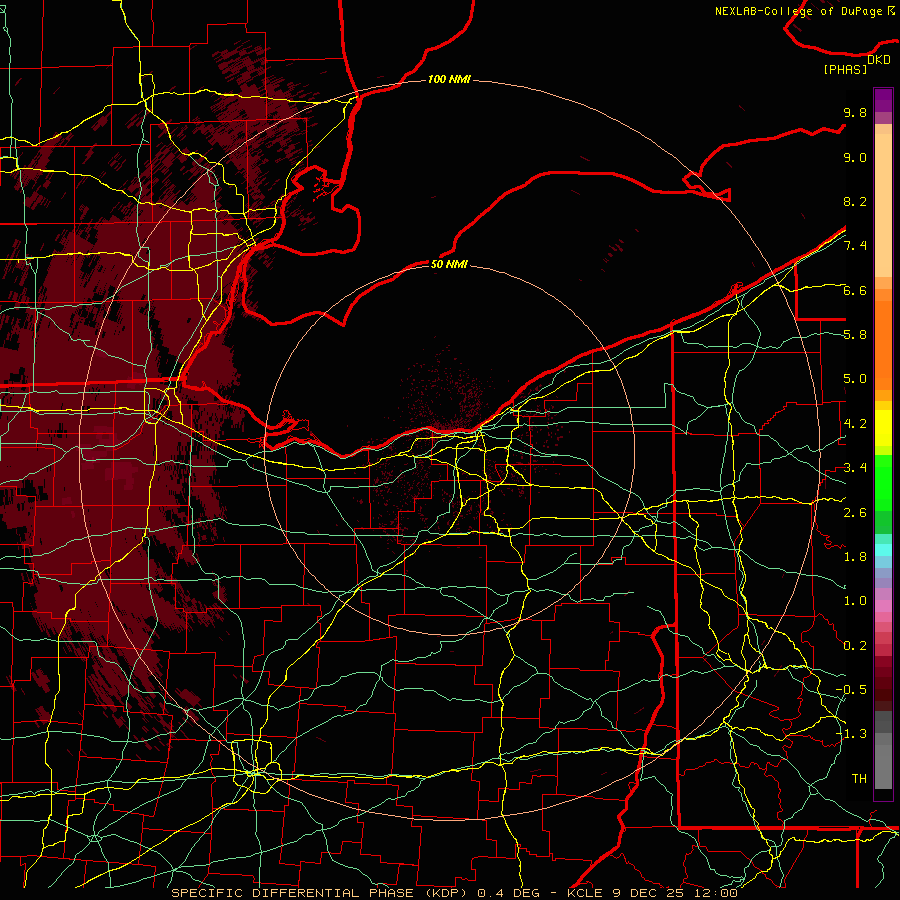Click the 6.6 scale value

pyautogui.click(x=855, y=290)
